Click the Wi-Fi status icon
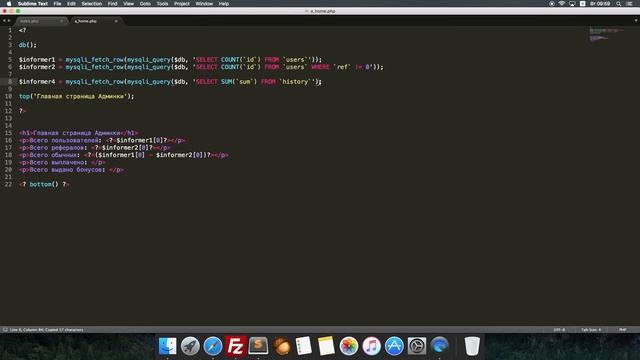Image resolution: width=640 pixels, height=360 pixels. [x=562, y=4]
